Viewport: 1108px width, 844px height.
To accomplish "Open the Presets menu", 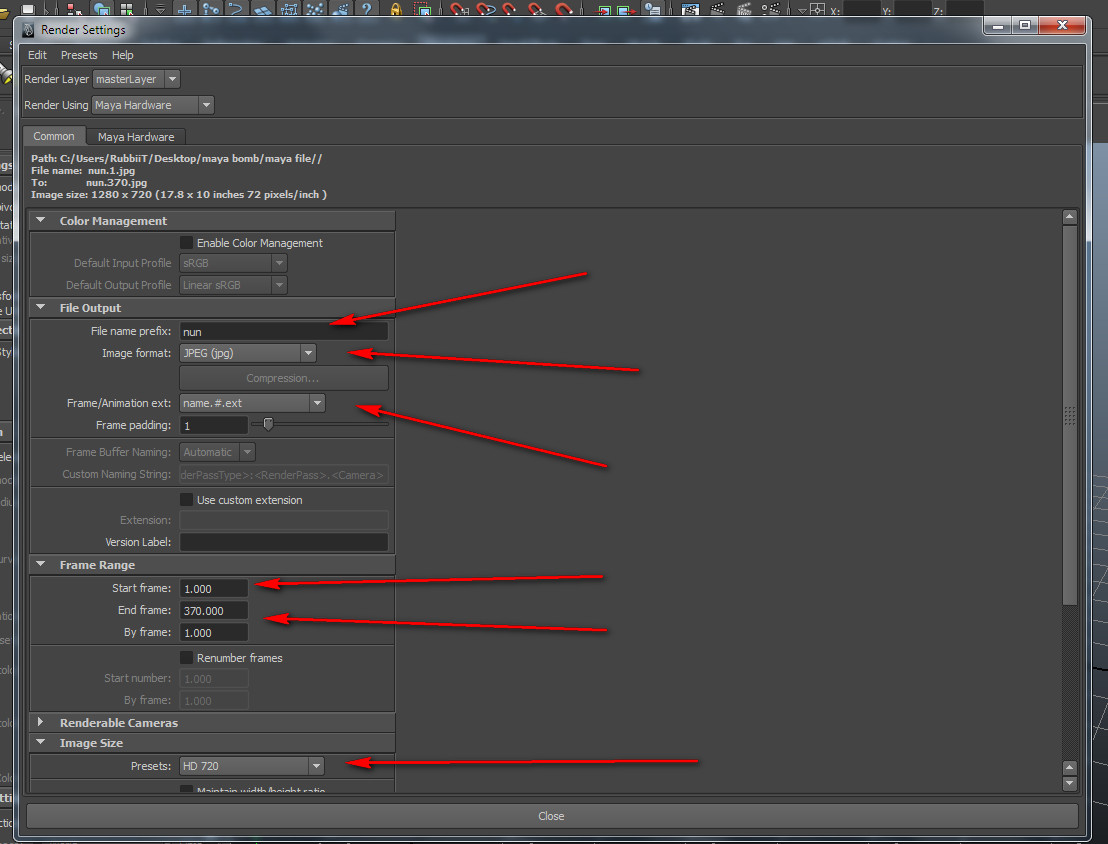I will click(x=79, y=55).
